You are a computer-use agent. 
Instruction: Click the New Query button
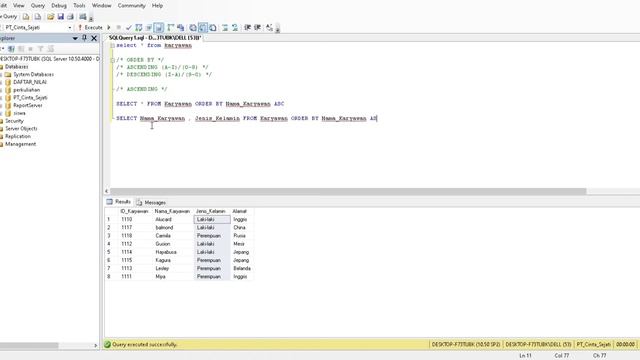click(x=9, y=16)
